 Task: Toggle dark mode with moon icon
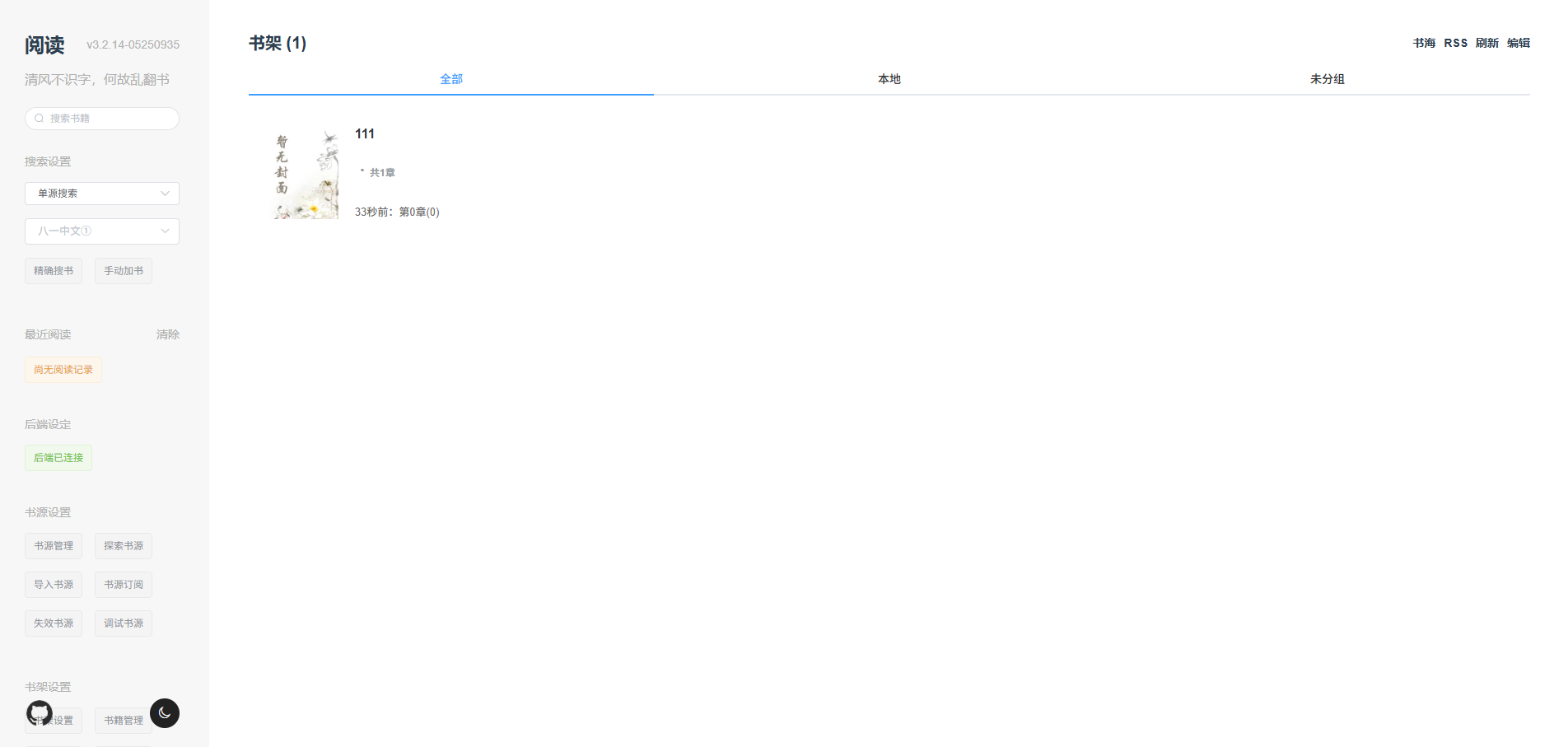pyautogui.click(x=165, y=713)
